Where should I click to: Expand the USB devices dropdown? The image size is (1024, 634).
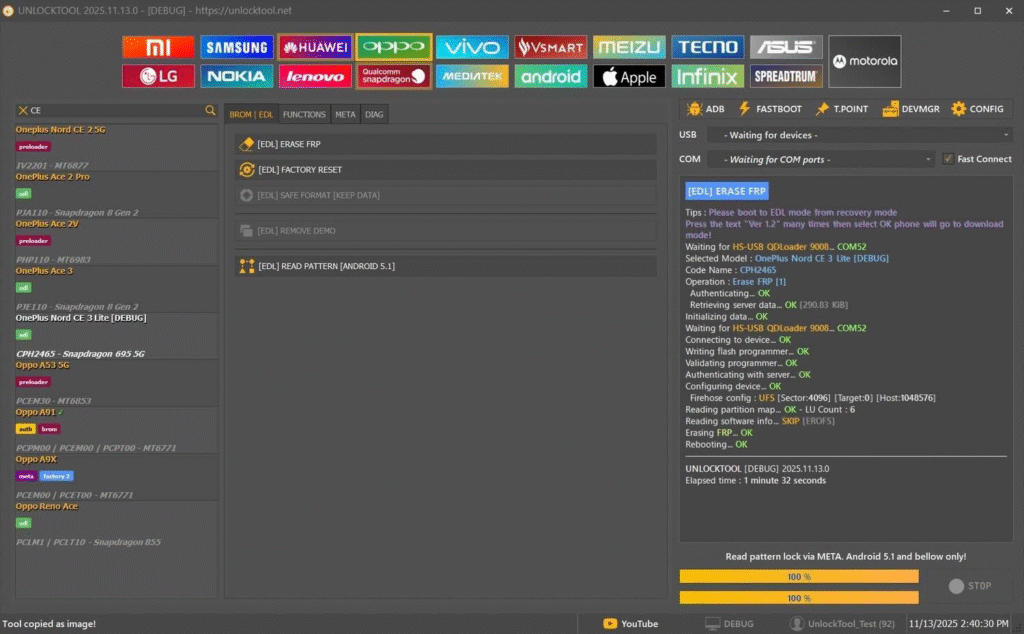[859, 135]
